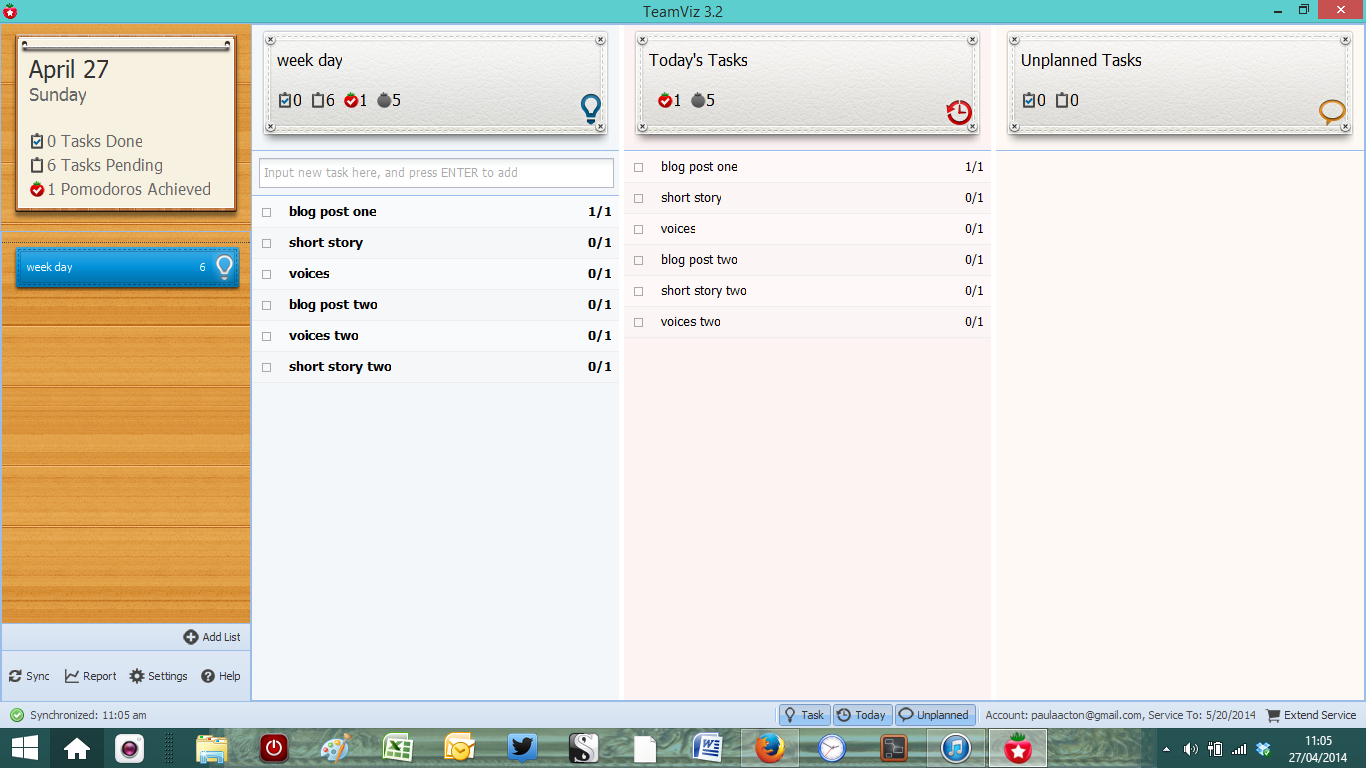This screenshot has height=768, width=1366.
Task: Close the Unplanned Tasks panel using its top-right corner X
Action: (x=1344, y=40)
